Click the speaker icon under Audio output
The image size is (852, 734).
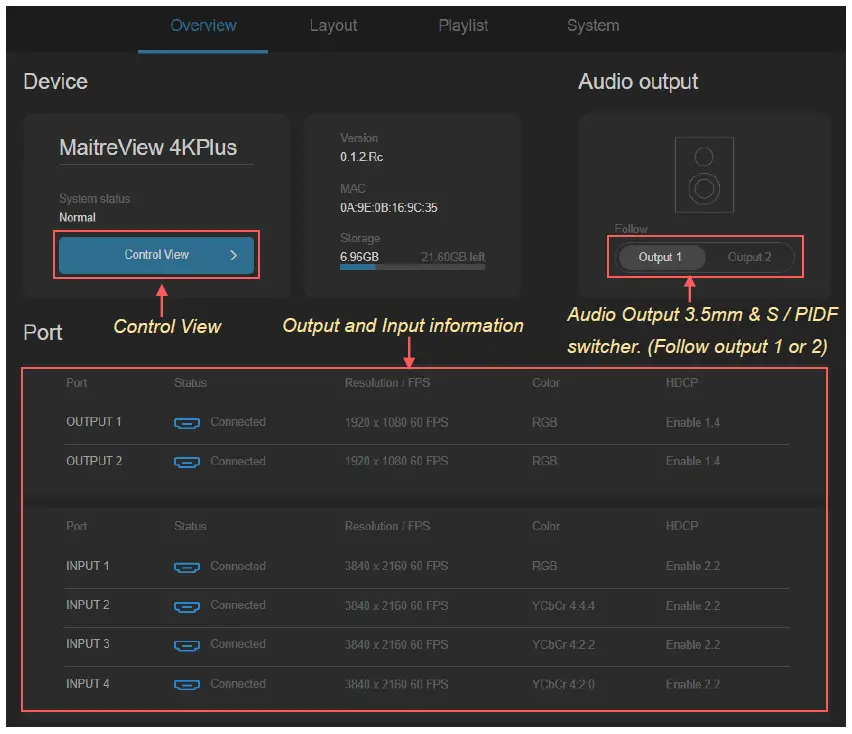704,175
